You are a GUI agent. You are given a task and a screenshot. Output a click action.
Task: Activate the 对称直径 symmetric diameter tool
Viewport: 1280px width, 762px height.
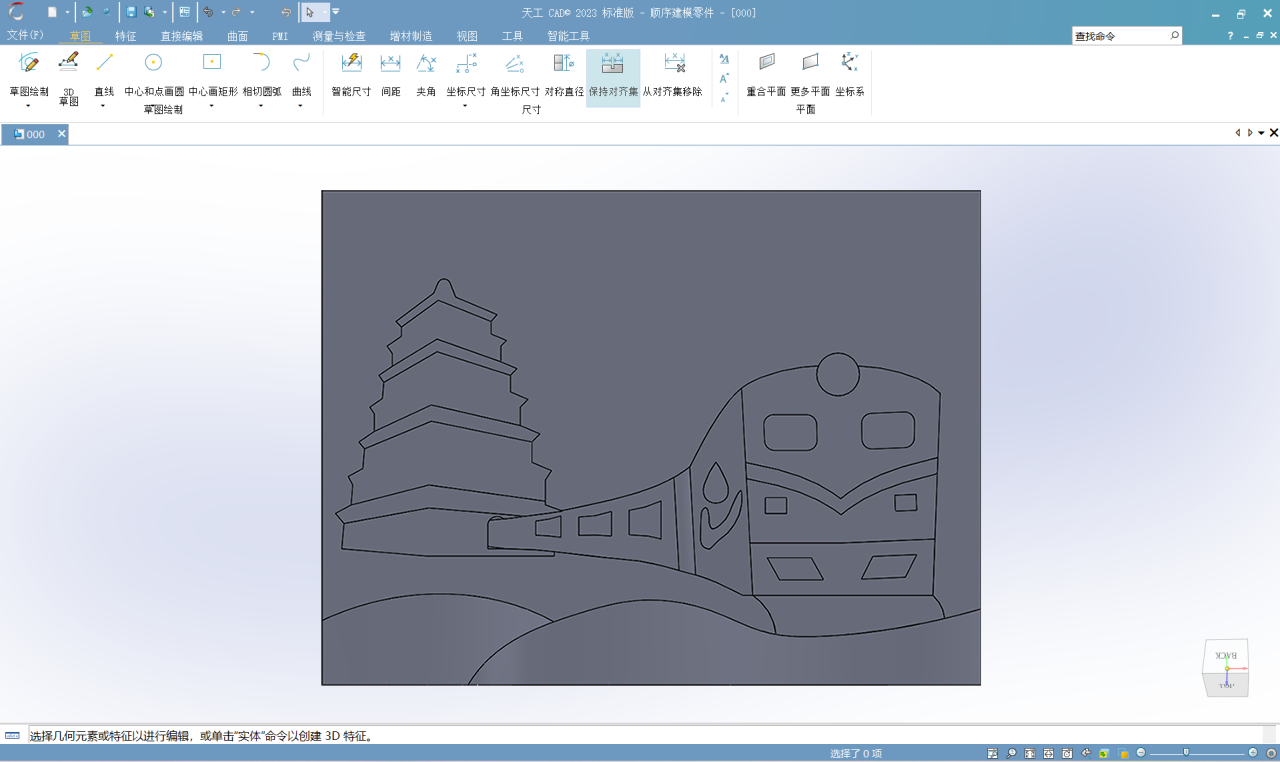click(563, 74)
